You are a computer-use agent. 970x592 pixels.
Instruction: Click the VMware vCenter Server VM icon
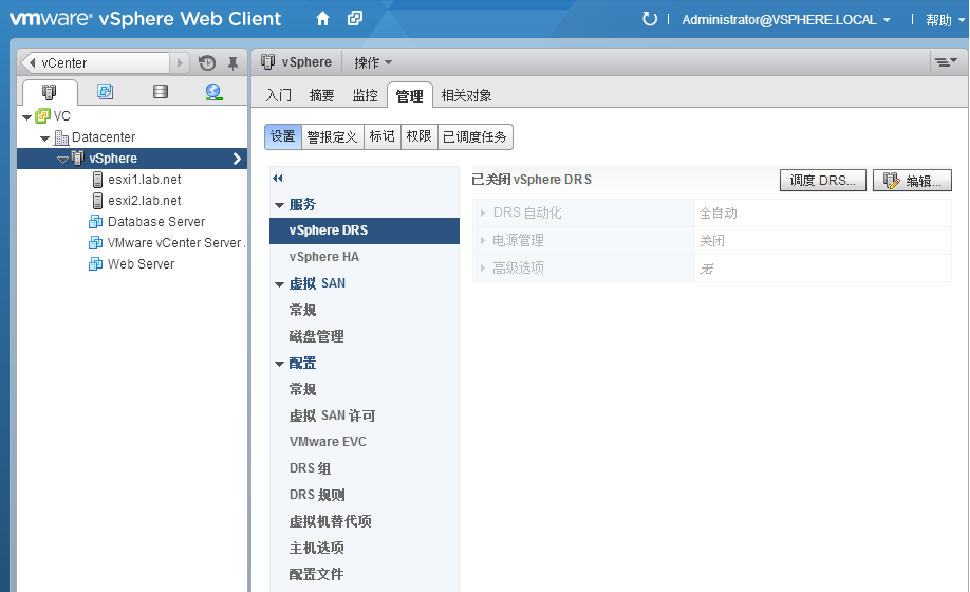96,242
